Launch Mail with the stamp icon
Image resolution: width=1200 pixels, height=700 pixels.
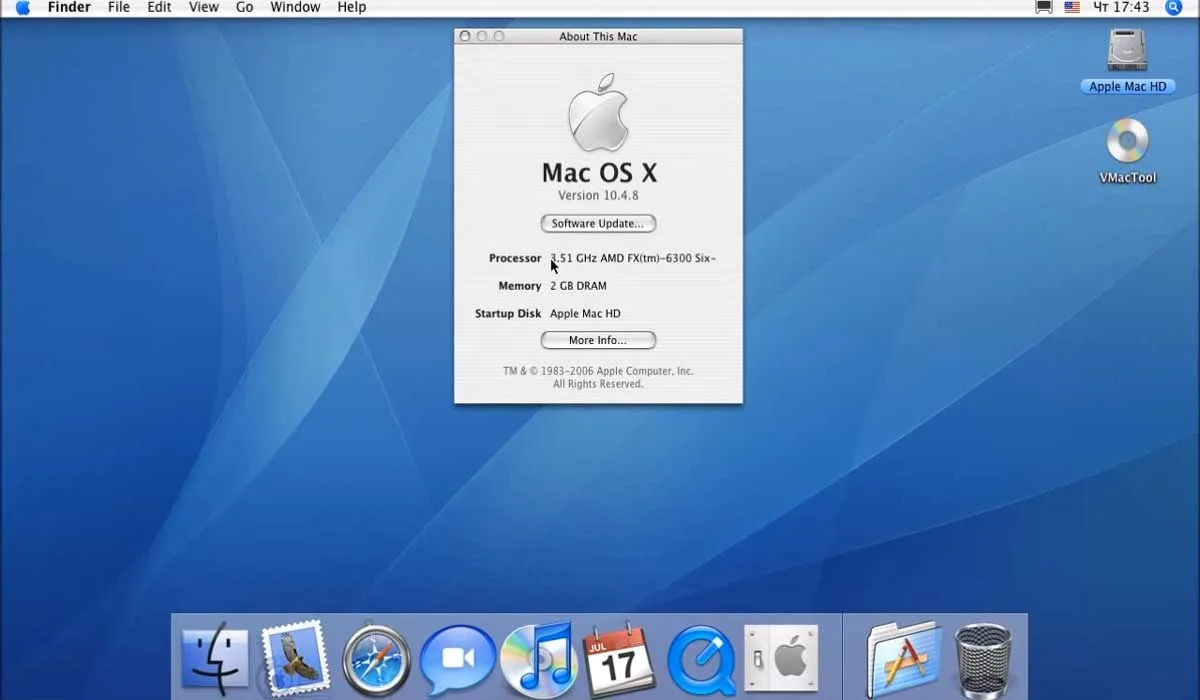pyautogui.click(x=295, y=658)
